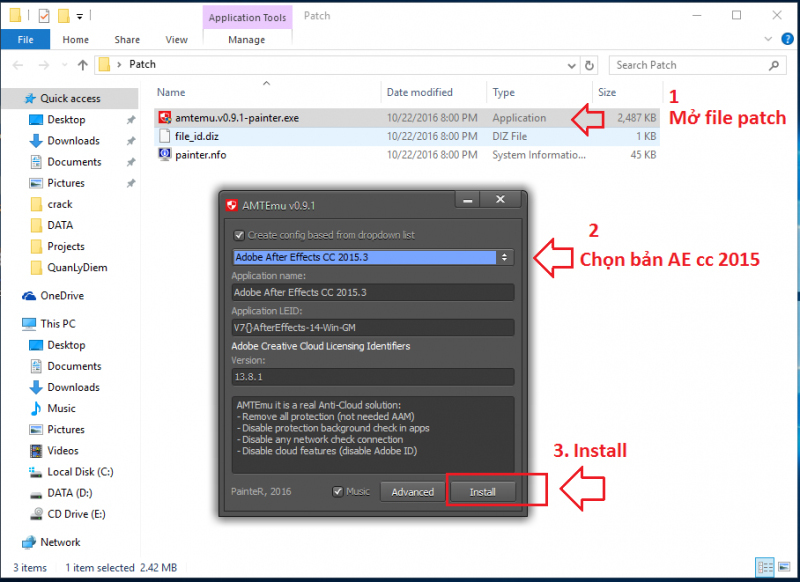Screen dimensions: 800x582
Task: Open the File menu tab
Action: 26,39
